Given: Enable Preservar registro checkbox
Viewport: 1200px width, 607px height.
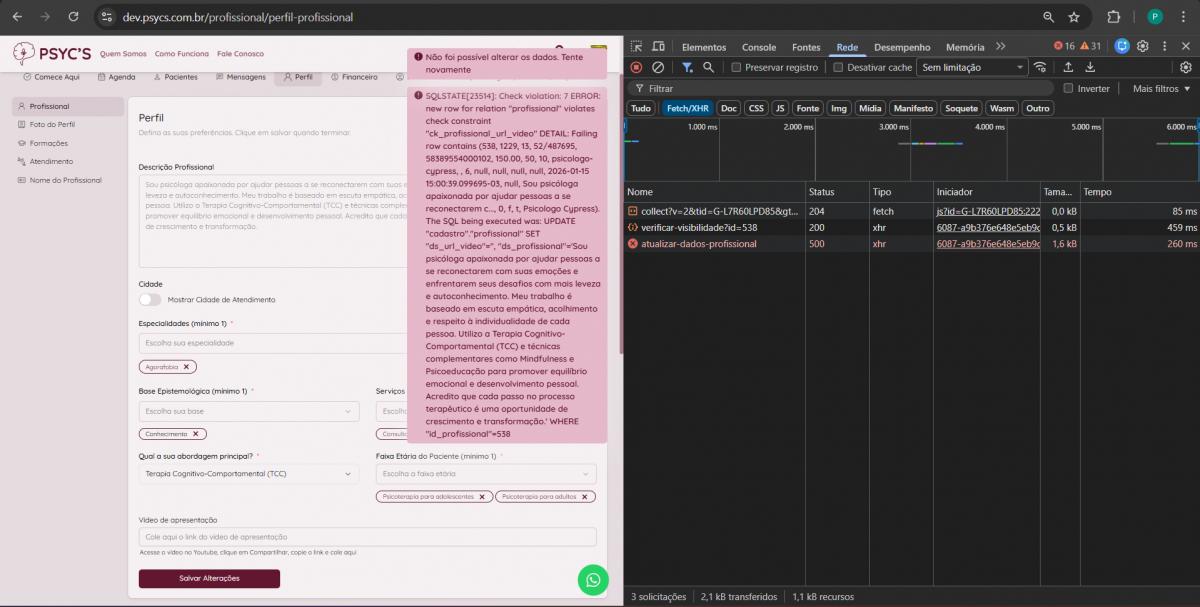Looking at the screenshot, I should pyautogui.click(x=737, y=67).
